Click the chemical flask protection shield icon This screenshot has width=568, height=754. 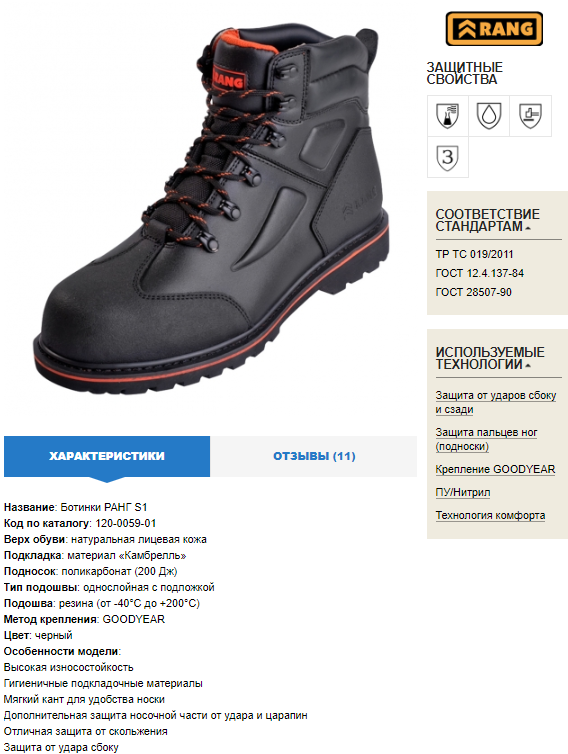point(448,116)
